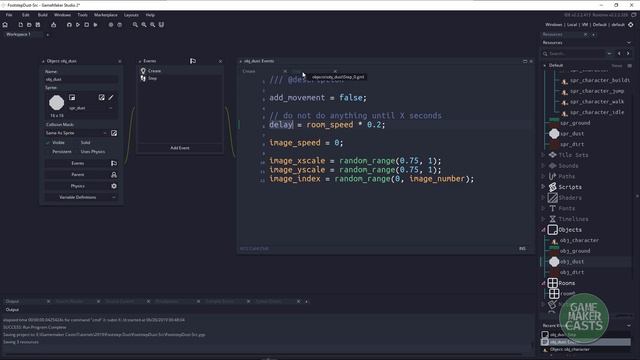Screen dimensions: 640x360
Task: Click the first zoom magnifier toolbar icon
Action: tap(135, 25)
